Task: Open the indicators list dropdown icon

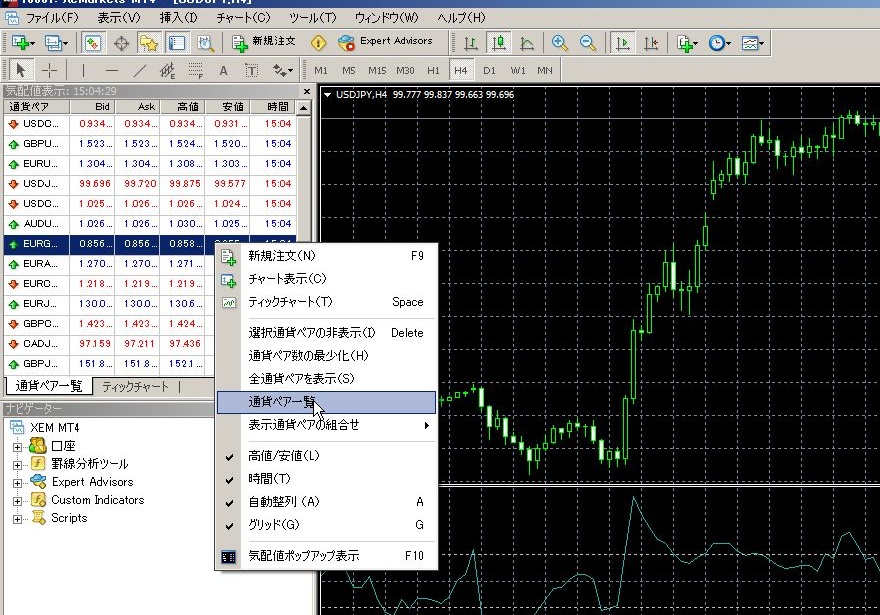Action: coord(688,43)
